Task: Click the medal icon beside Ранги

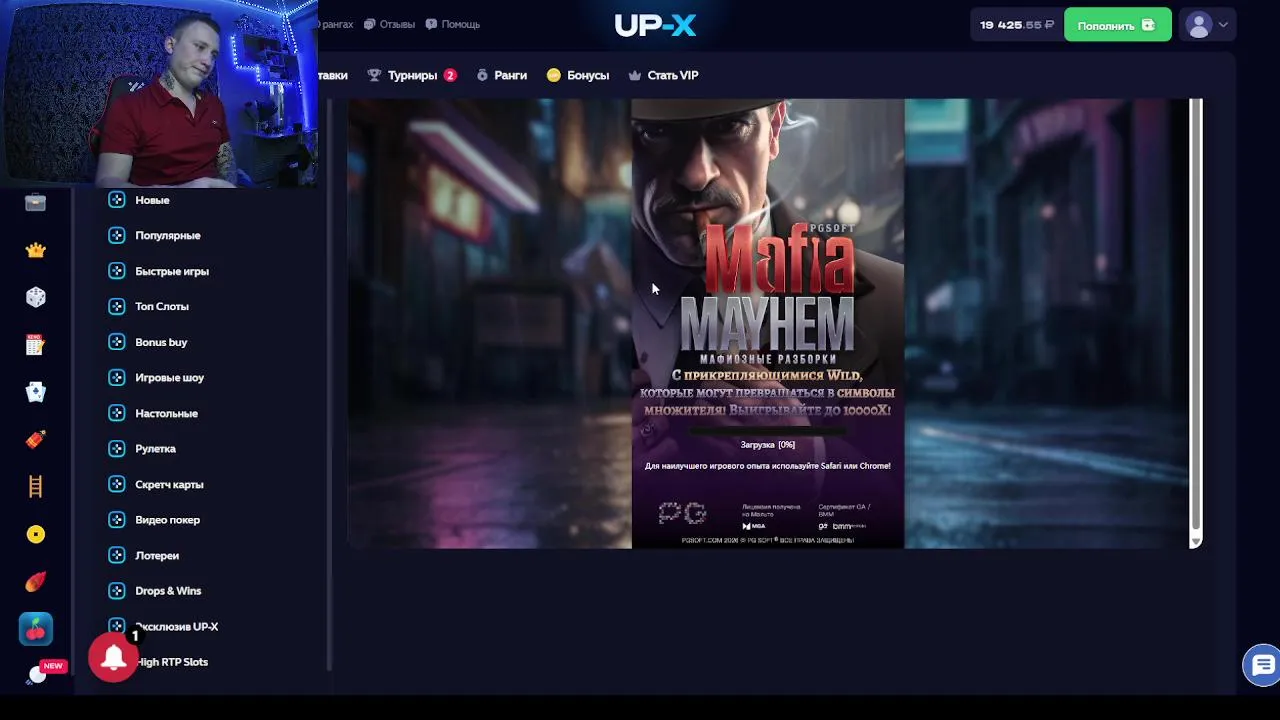Action: [482, 75]
